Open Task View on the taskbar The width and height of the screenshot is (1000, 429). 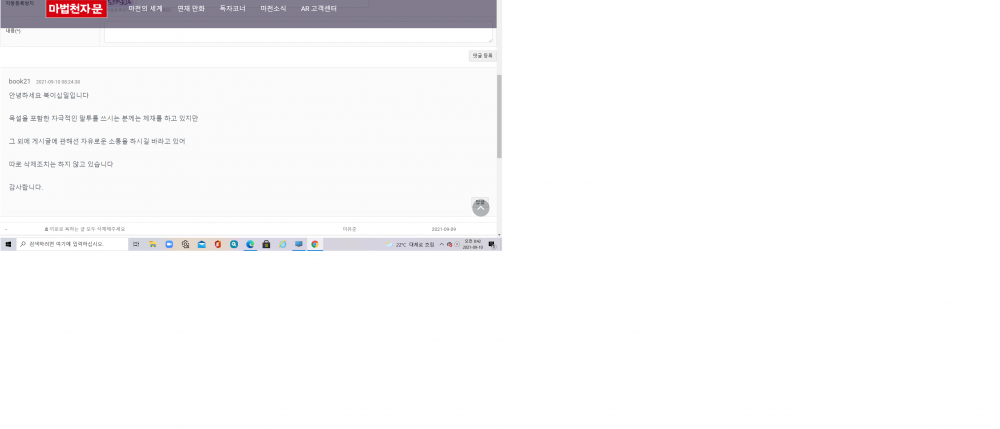pyautogui.click(x=136, y=244)
